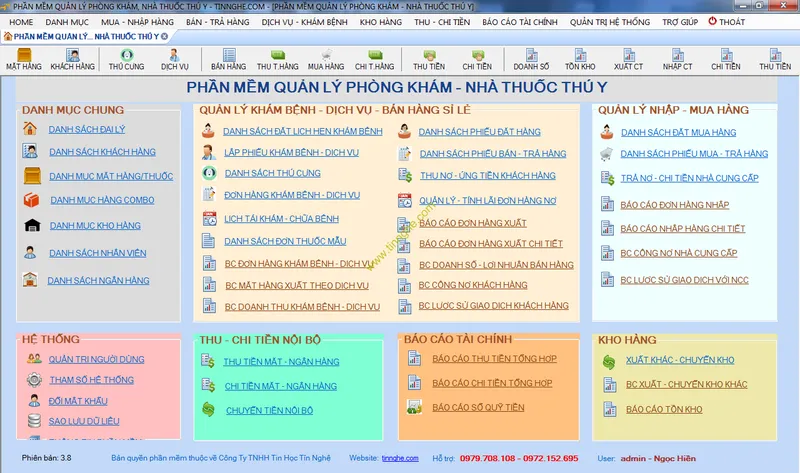Click THOÁT to exit the application
Viewport: 800px width, 473px height.
click(x=727, y=22)
